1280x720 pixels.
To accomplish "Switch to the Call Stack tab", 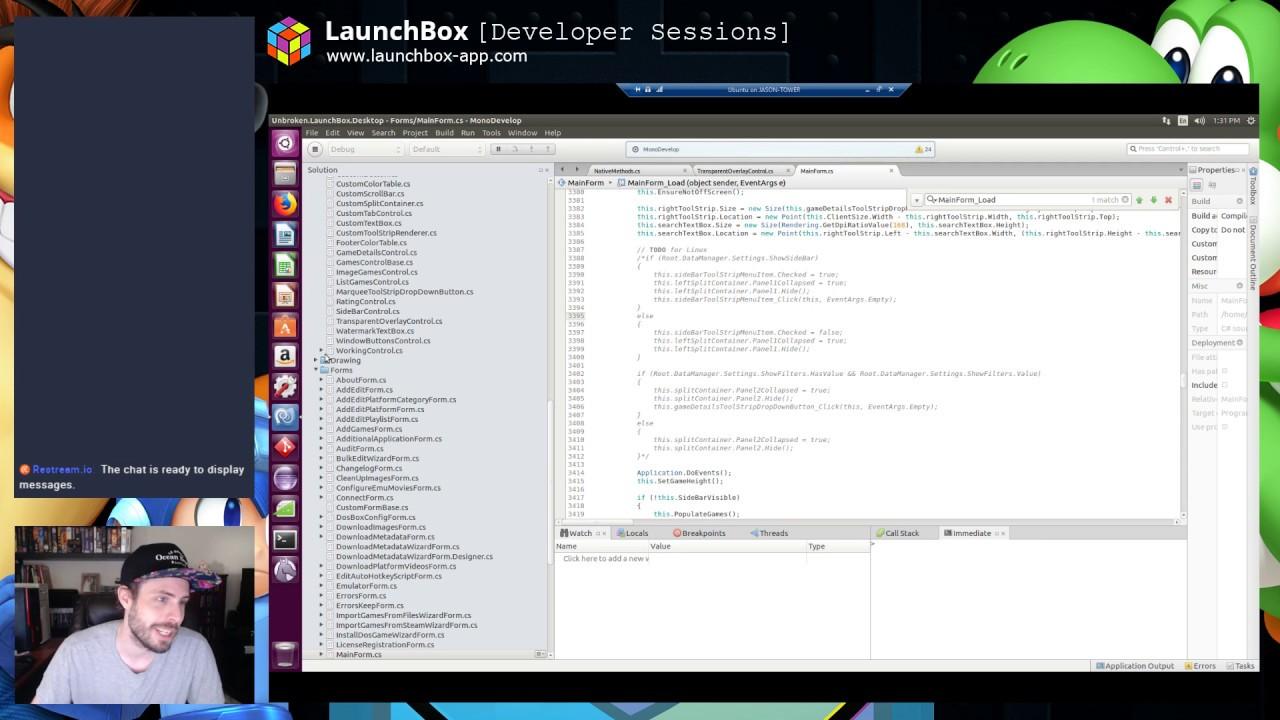I will pyautogui.click(x=897, y=533).
